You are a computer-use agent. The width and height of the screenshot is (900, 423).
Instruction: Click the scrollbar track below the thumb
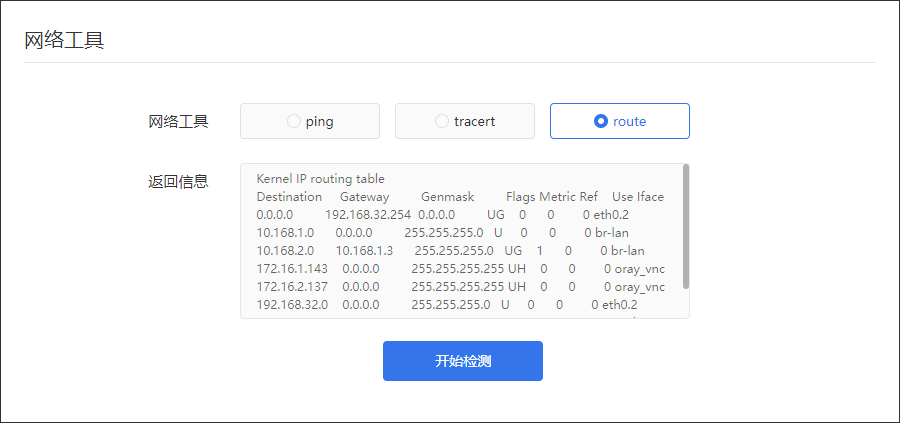[686, 302]
